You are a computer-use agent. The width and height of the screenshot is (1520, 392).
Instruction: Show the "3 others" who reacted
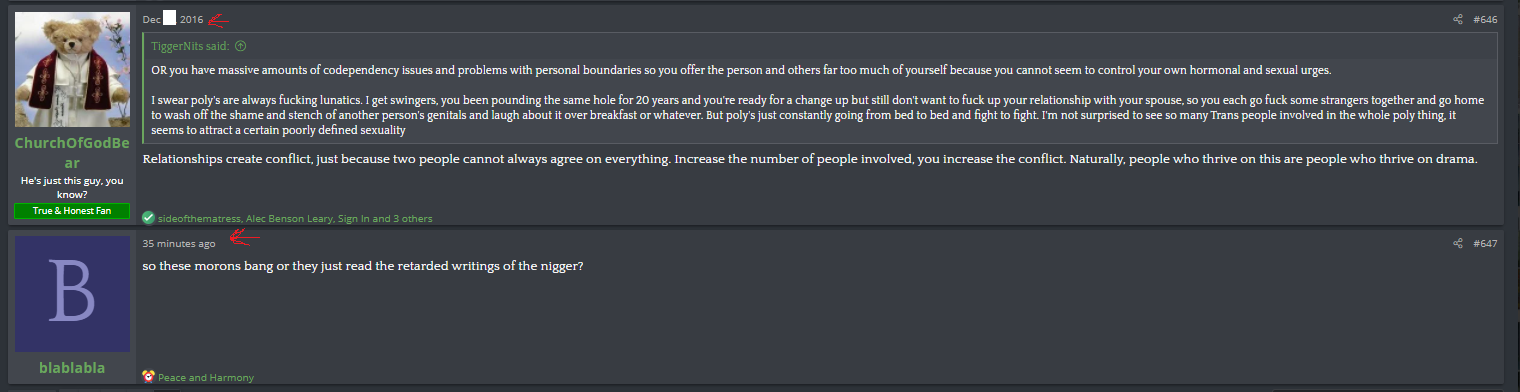[416, 218]
